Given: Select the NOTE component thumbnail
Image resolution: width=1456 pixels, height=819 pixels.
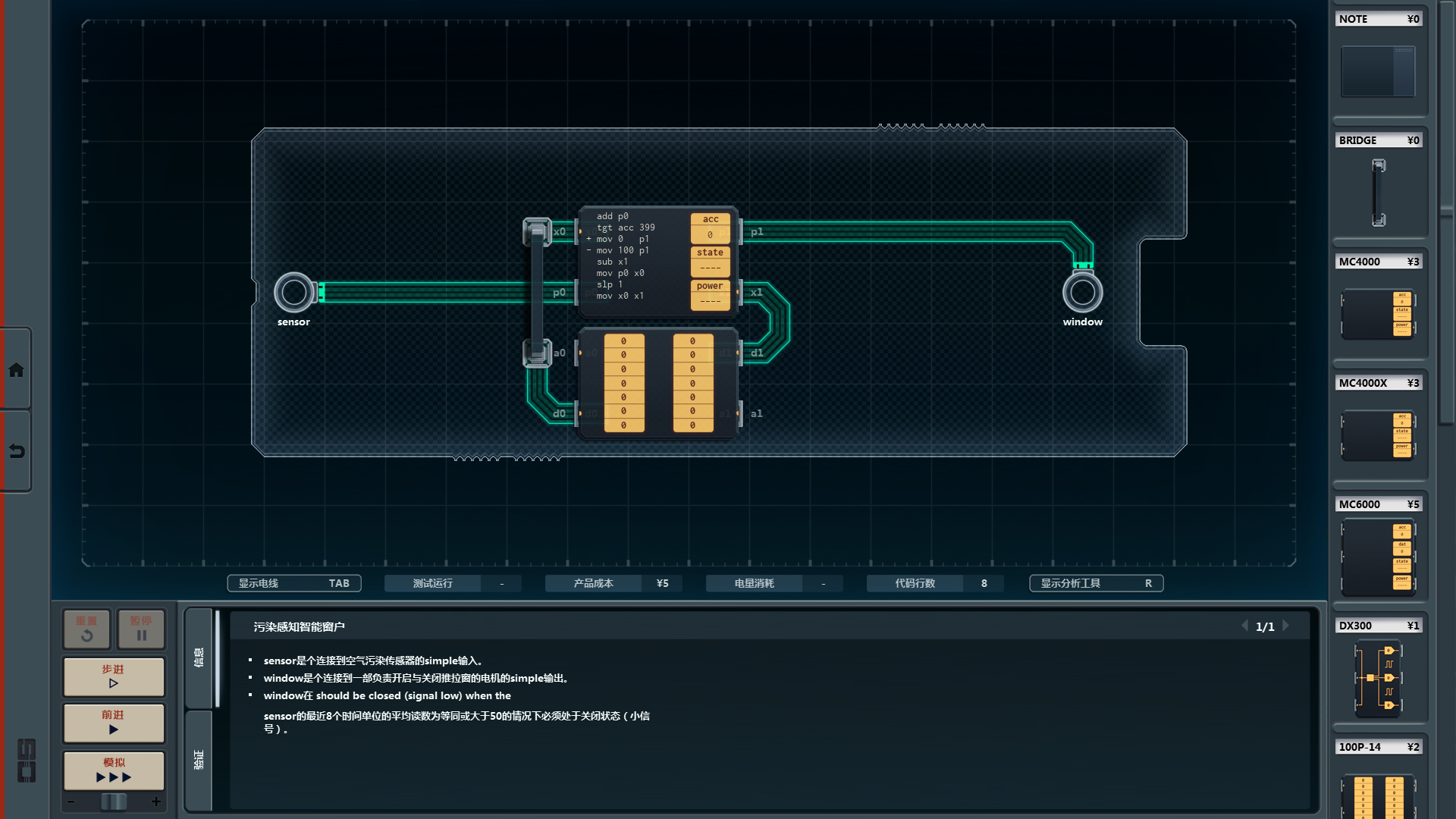Looking at the screenshot, I should [1378, 71].
